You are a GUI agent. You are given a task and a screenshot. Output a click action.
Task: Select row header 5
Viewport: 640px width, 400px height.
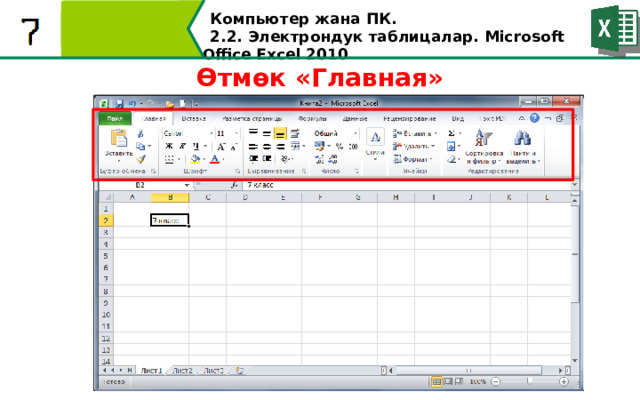pyautogui.click(x=106, y=256)
